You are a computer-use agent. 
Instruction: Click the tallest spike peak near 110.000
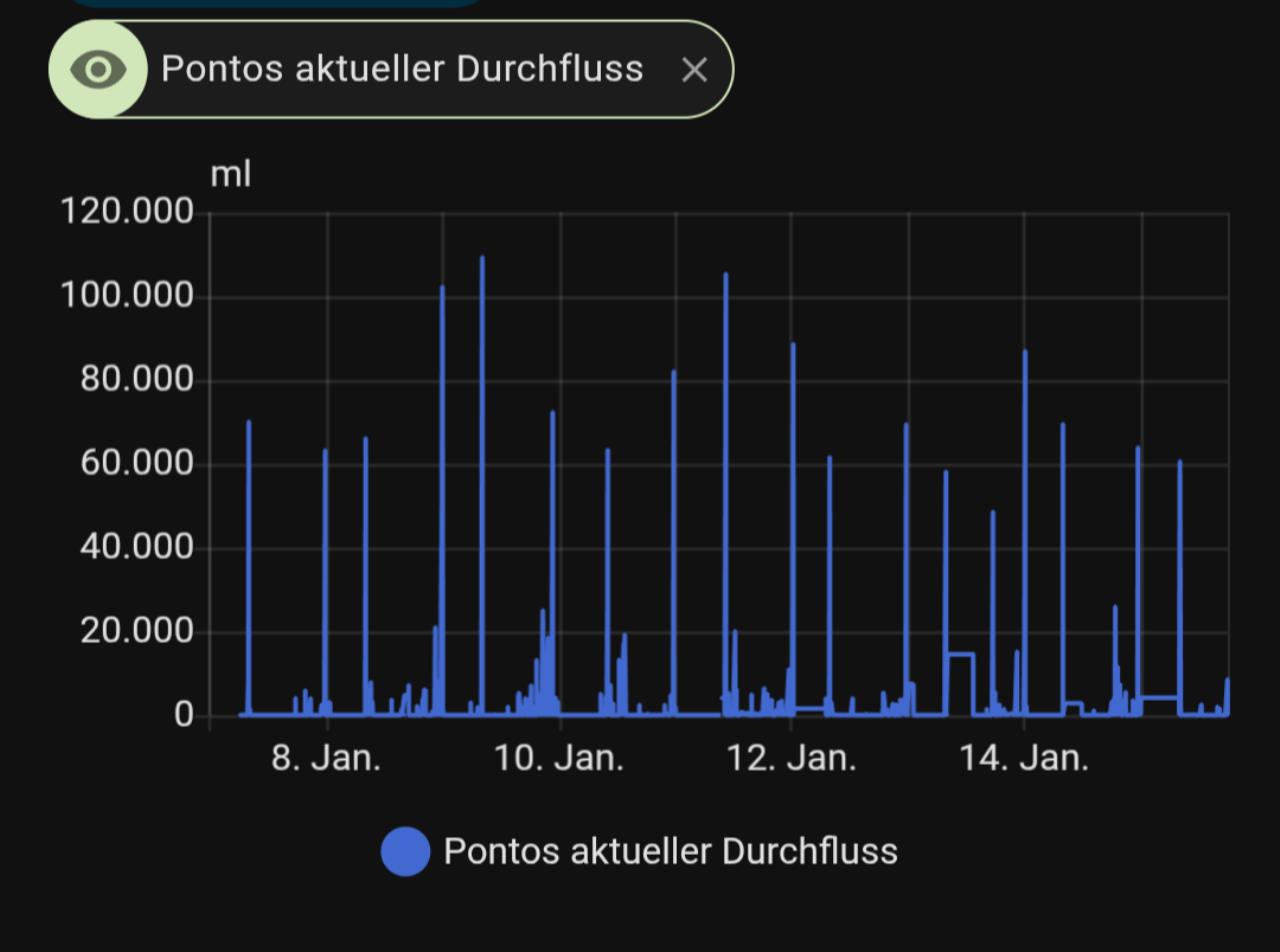tap(482, 259)
